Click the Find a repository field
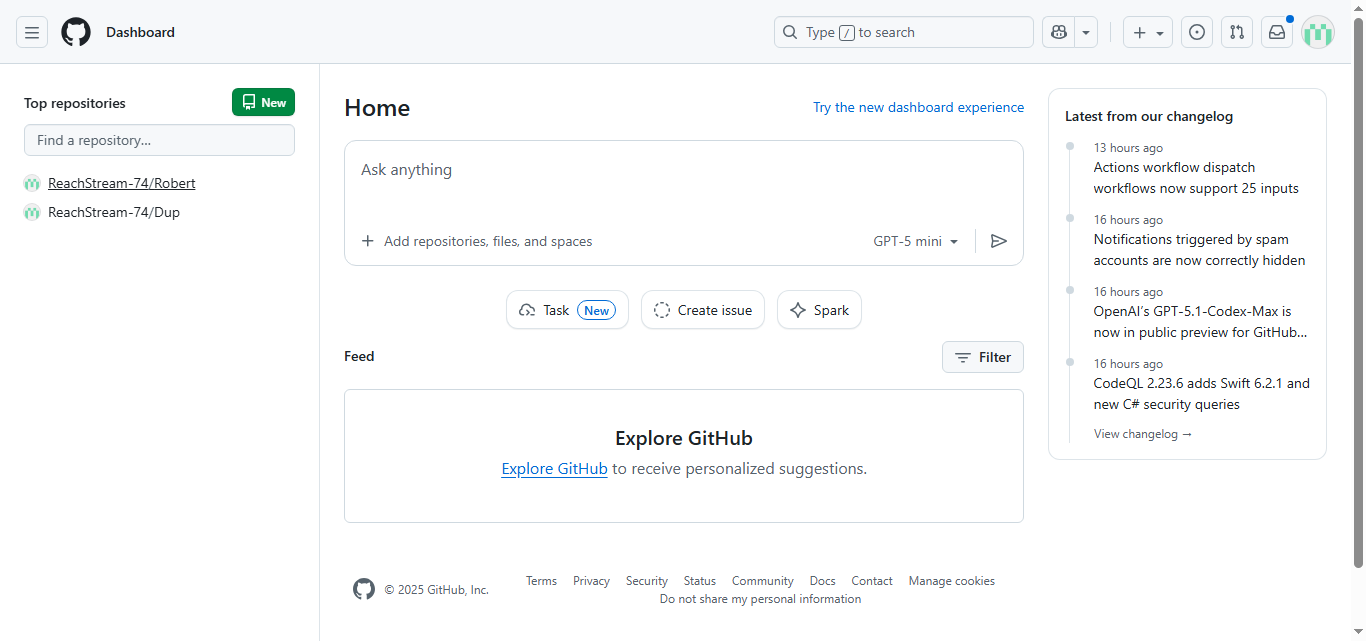This screenshot has height=641, width=1366. pos(159,140)
